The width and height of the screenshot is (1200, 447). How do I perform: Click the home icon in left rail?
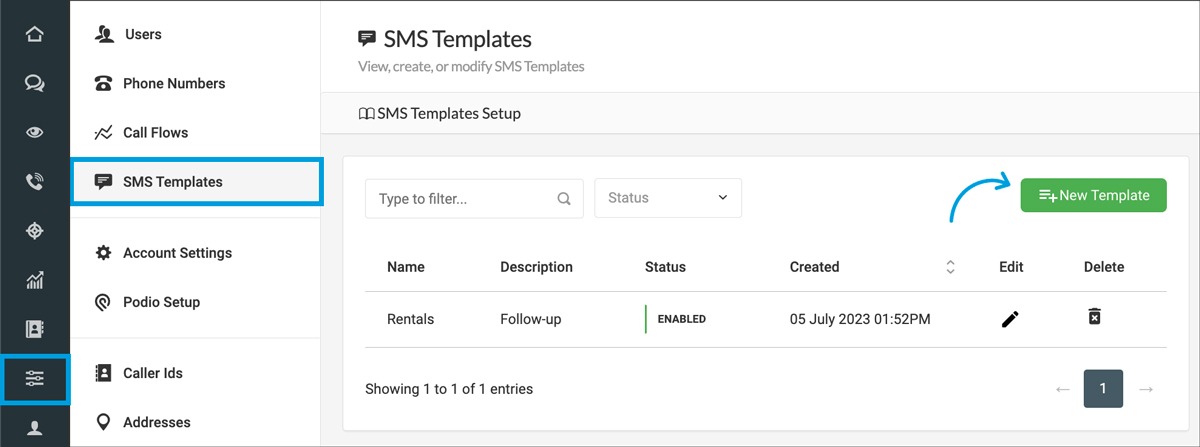coord(35,34)
